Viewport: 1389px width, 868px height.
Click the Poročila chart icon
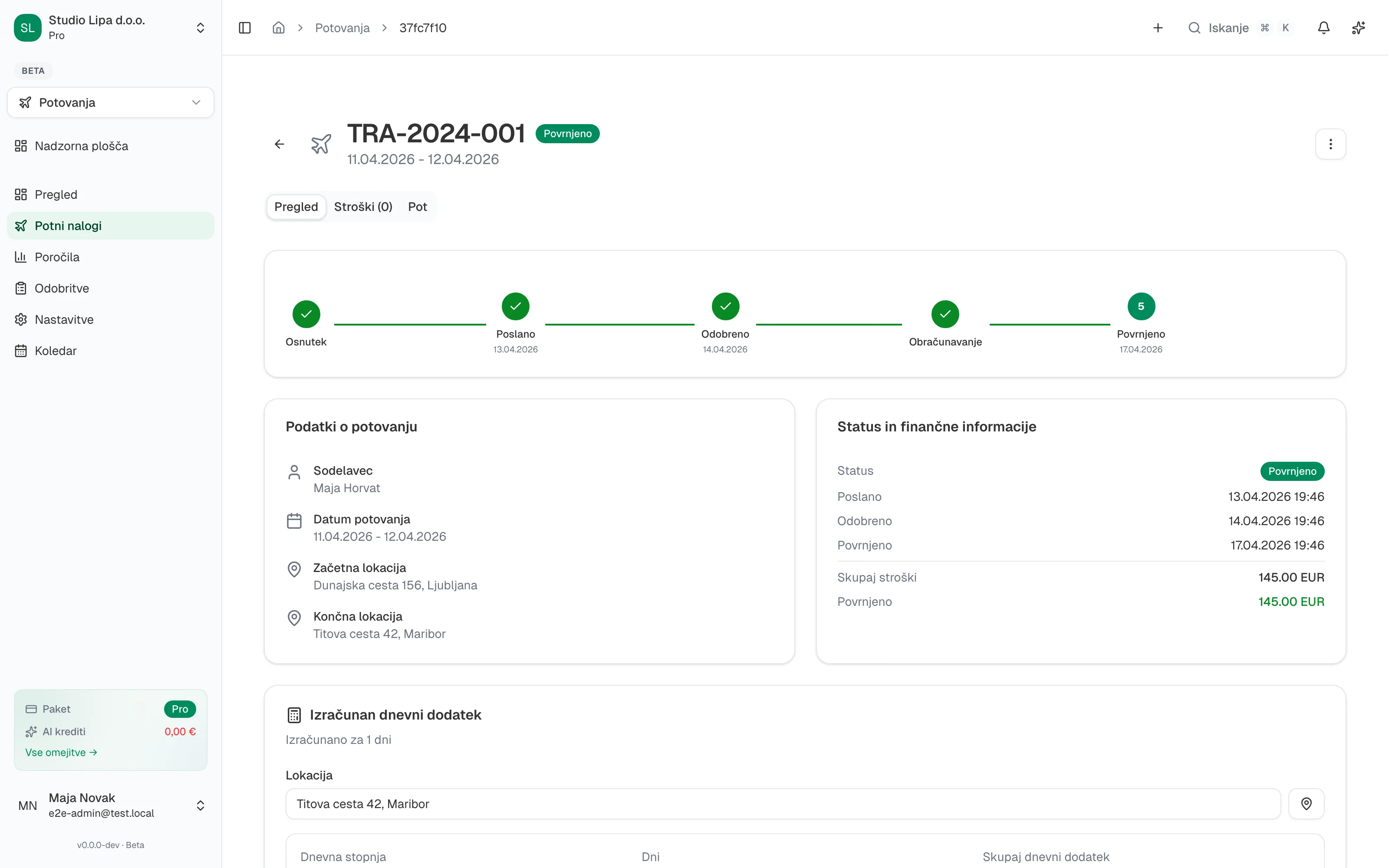click(21, 257)
